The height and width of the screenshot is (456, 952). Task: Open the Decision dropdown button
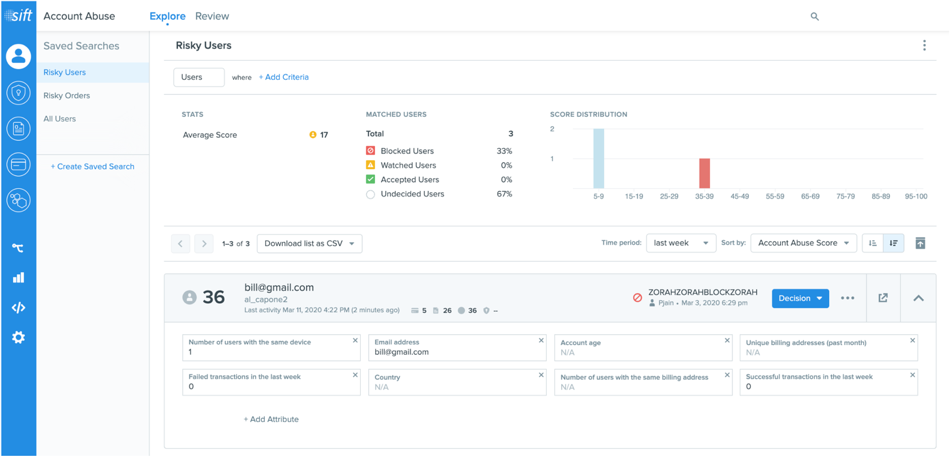[800, 298]
